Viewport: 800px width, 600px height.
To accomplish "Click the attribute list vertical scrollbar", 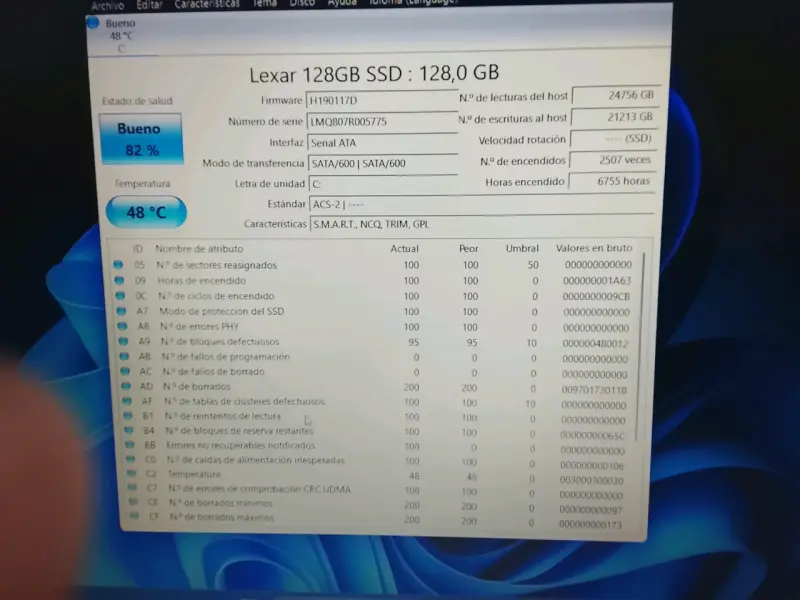I will (640, 348).
